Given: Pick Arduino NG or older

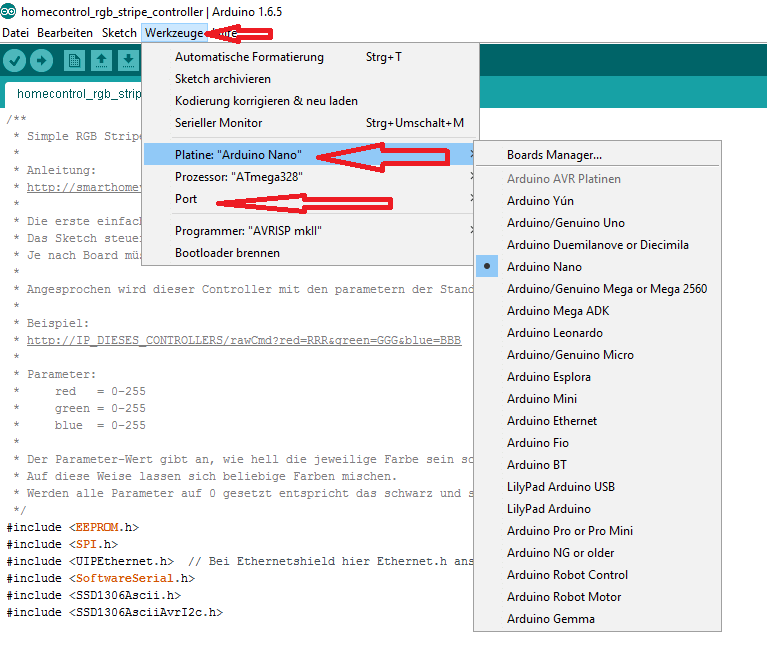Looking at the screenshot, I should tap(597, 553).
